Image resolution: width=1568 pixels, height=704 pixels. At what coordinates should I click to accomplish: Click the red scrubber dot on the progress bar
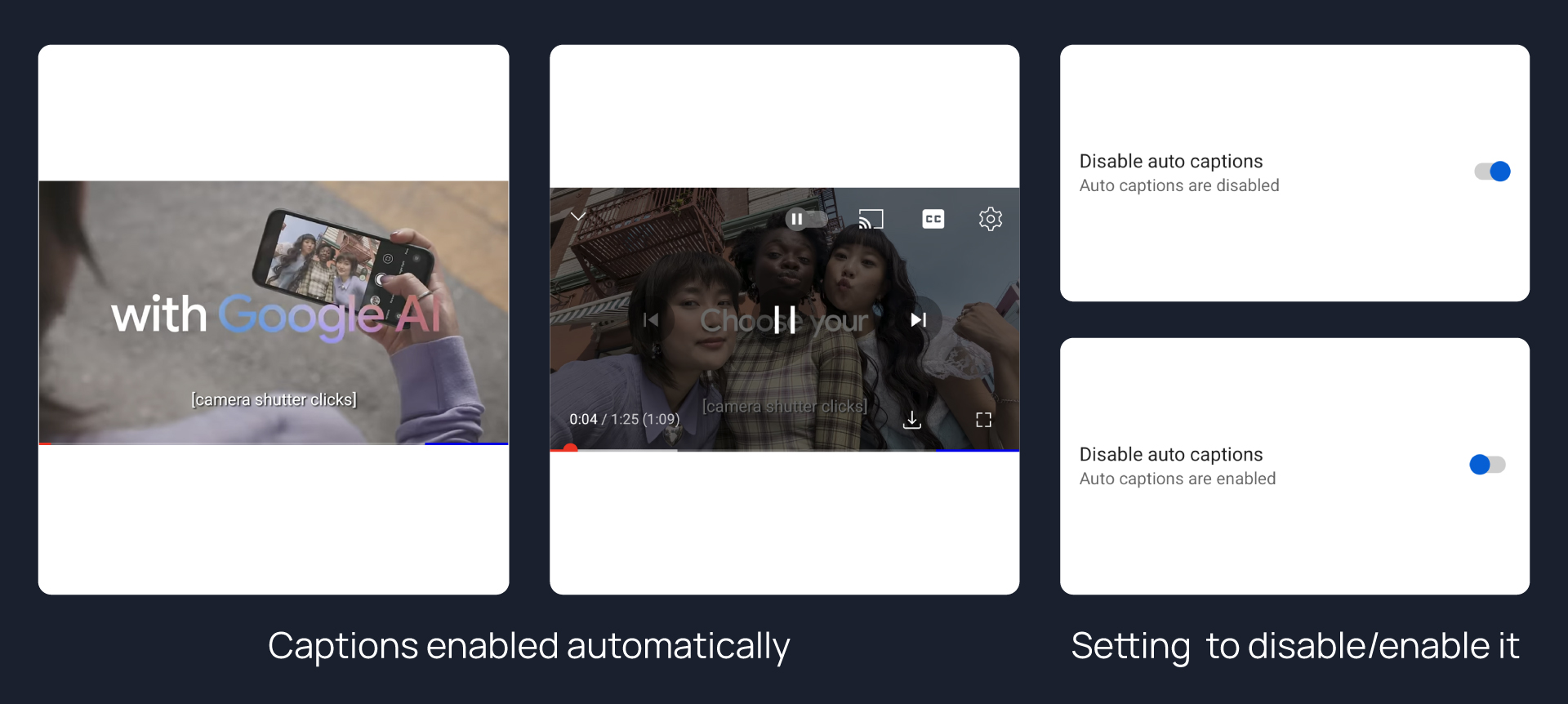pos(570,448)
